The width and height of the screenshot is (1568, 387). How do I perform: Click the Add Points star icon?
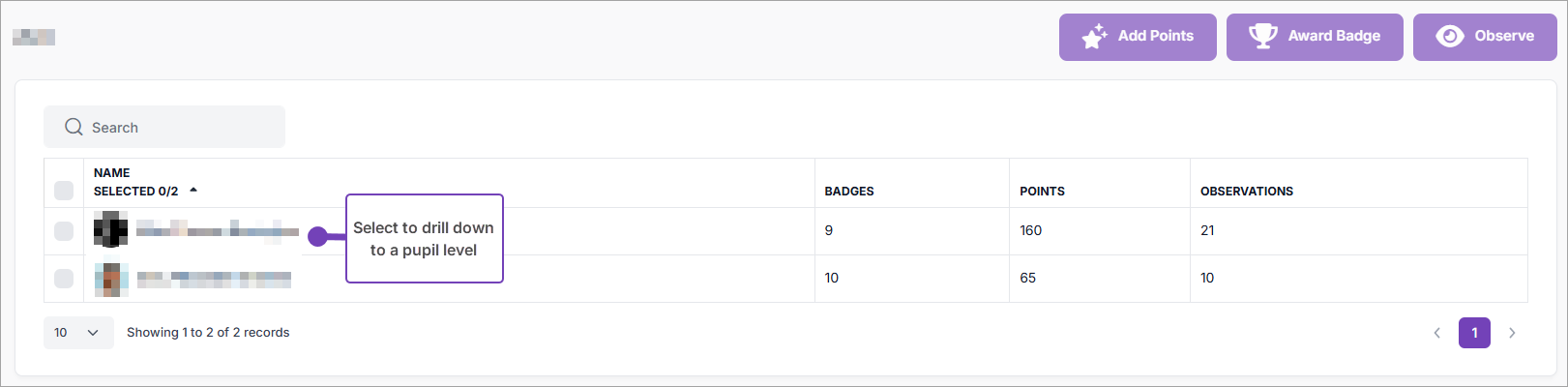[x=1095, y=37]
